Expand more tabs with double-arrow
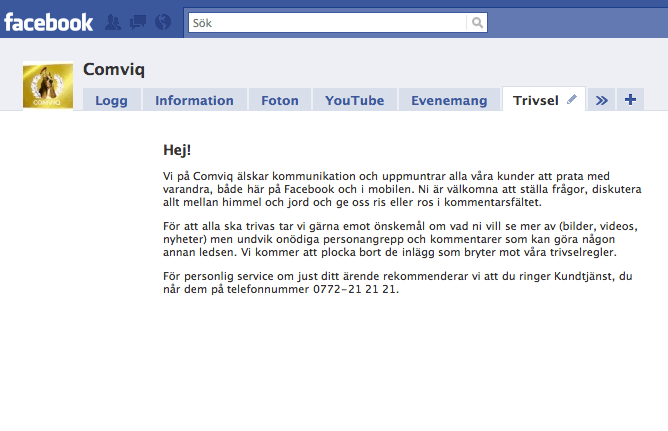This screenshot has height=431, width=668. [x=601, y=99]
